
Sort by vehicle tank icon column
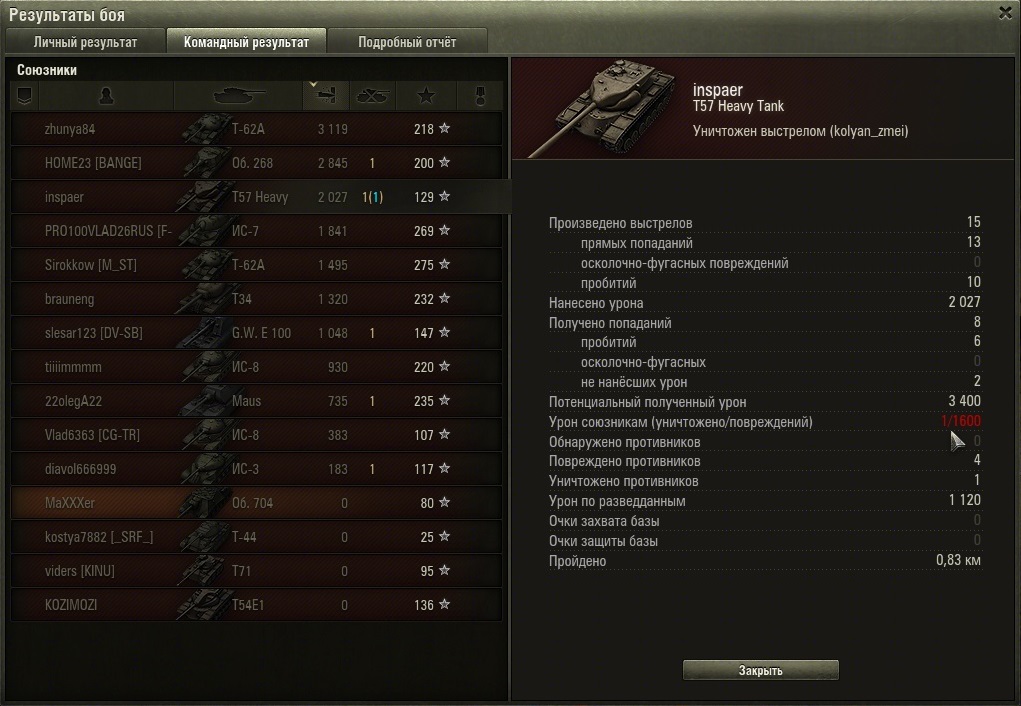[238, 96]
